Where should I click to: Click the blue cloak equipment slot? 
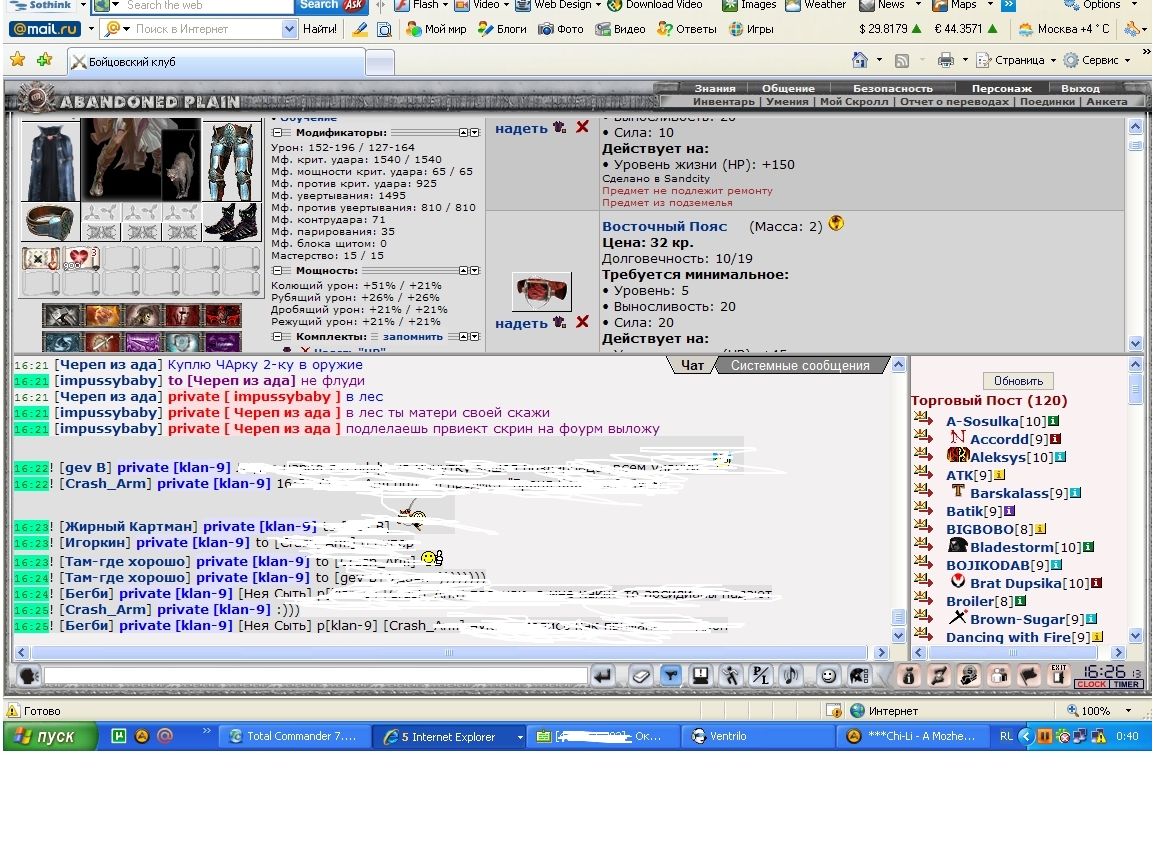click(51, 162)
